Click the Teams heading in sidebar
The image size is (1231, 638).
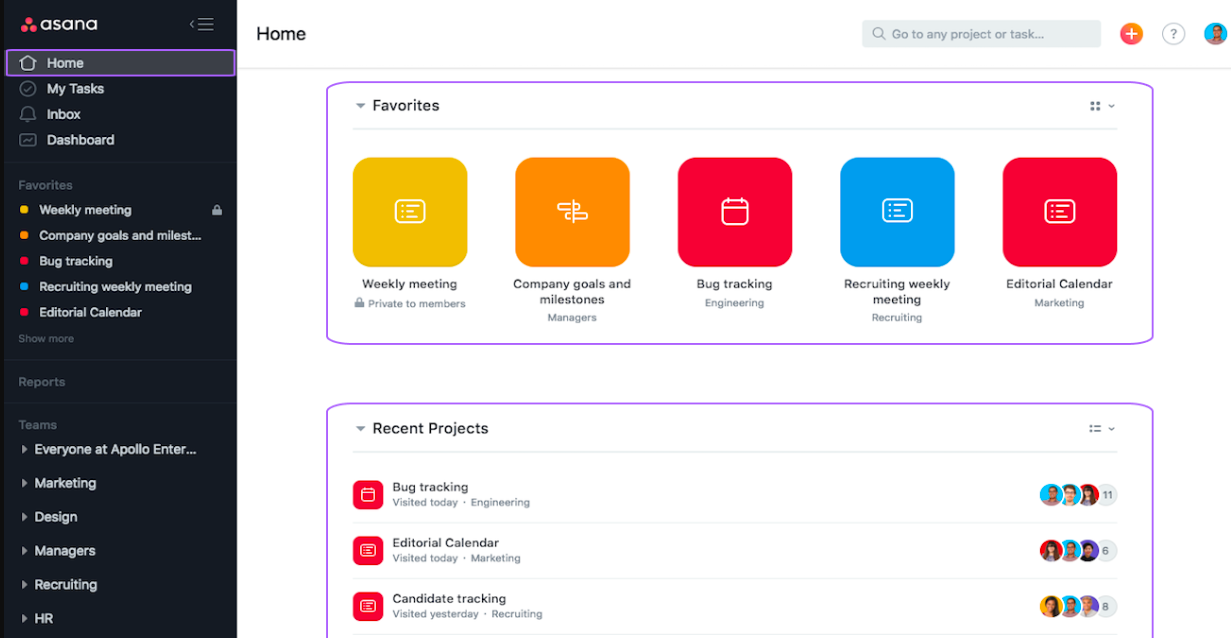click(x=38, y=425)
